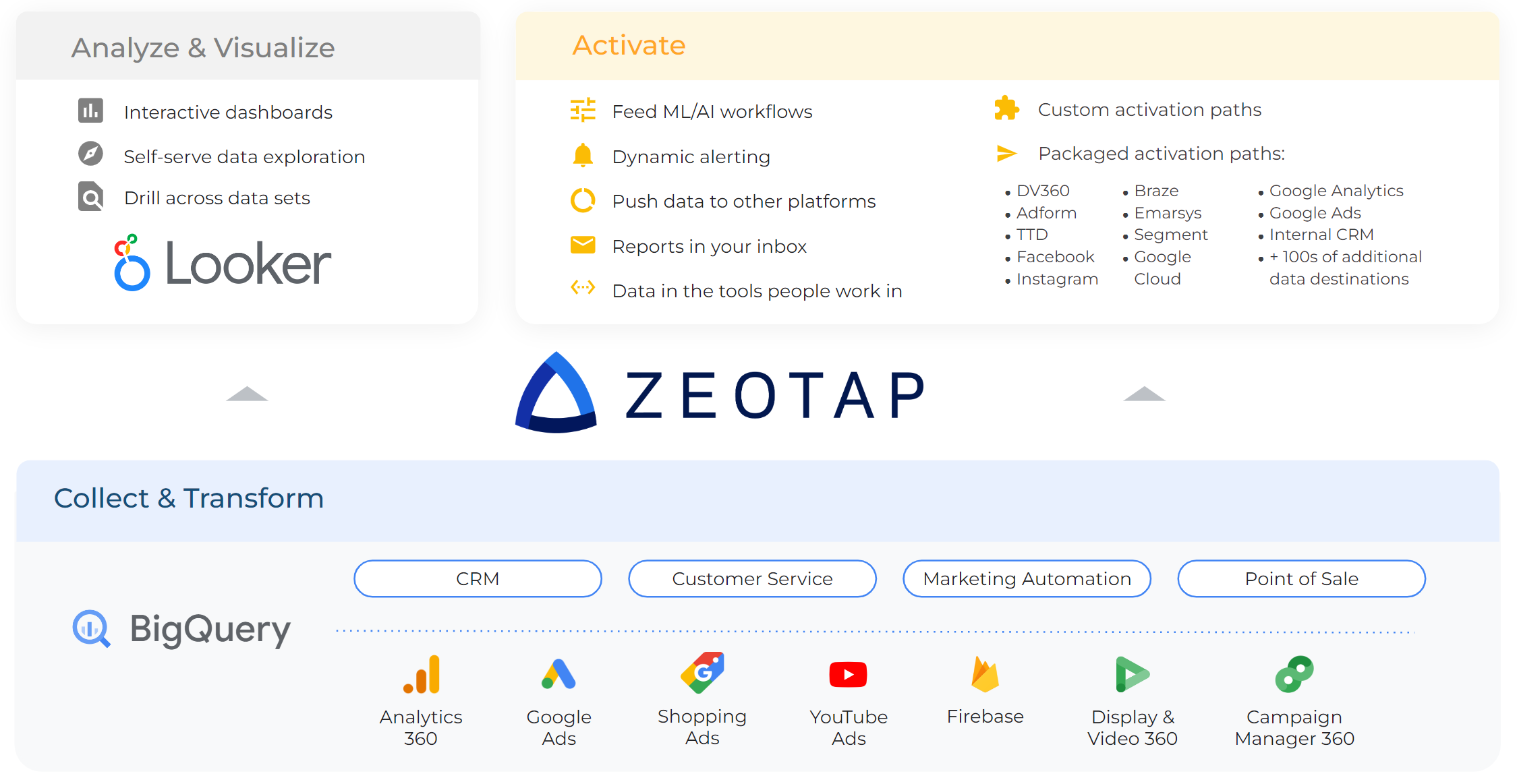The image size is (1517, 784).
Task: Click the up arrow below Analyze & Visualize
Action: (247, 394)
